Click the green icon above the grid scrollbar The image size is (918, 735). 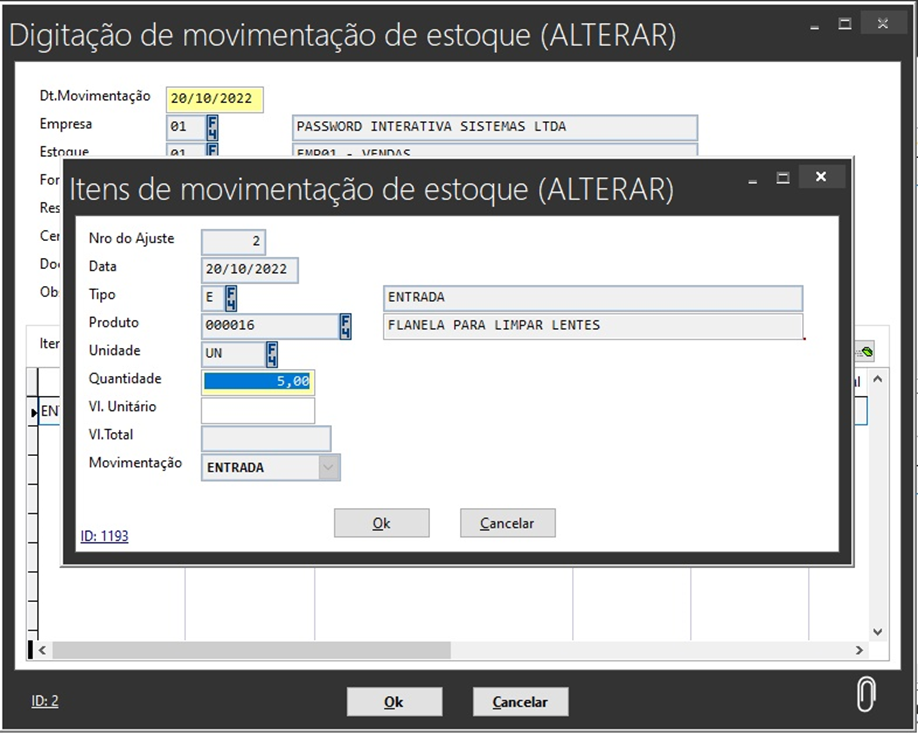[x=864, y=352]
